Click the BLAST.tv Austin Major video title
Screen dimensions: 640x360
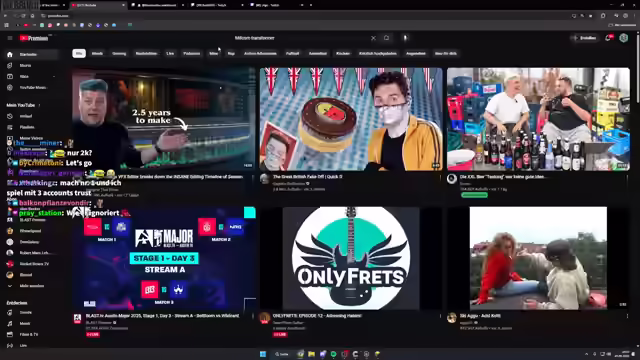click(162, 316)
